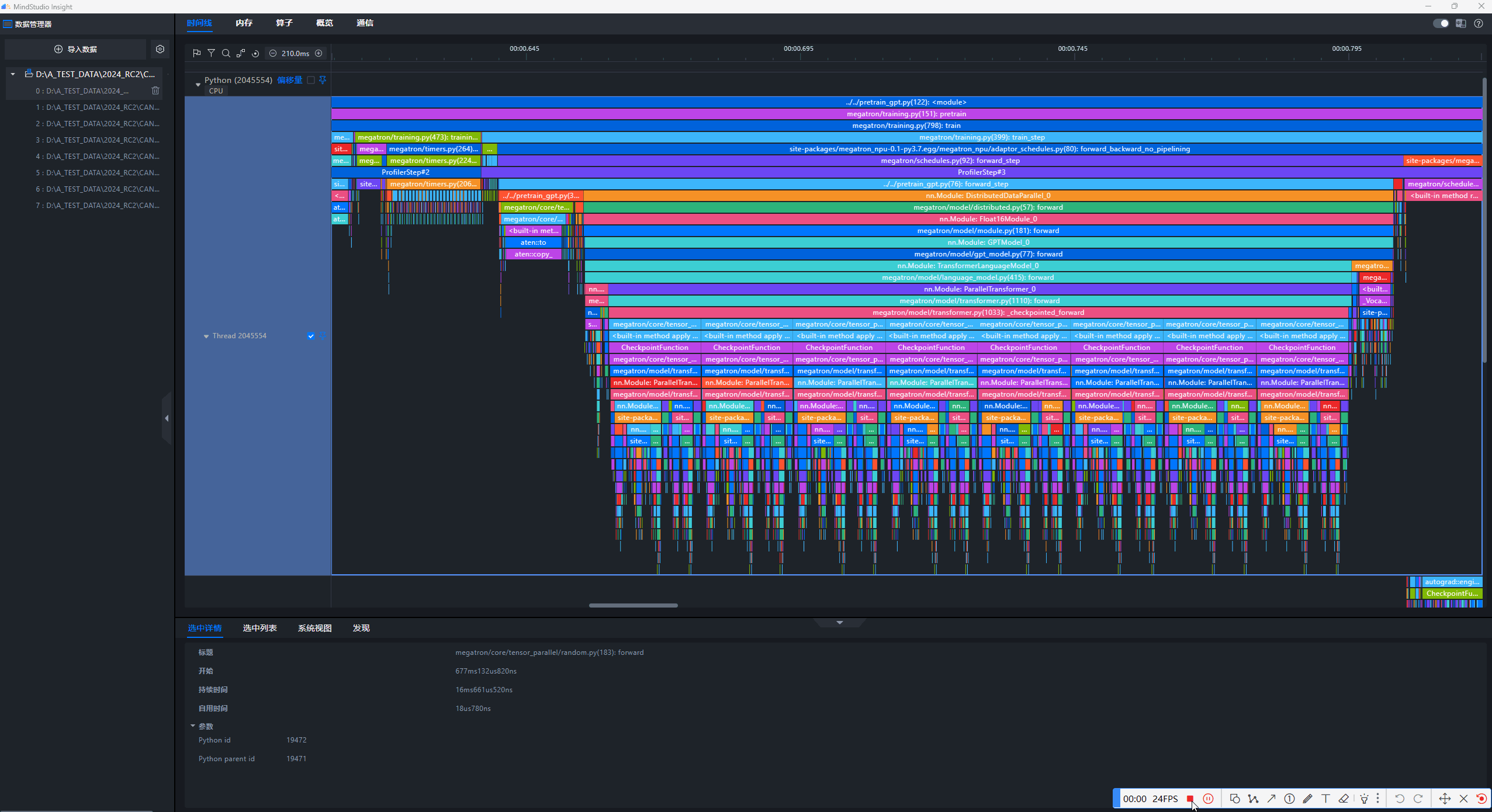The height and width of the screenshot is (812, 1492).
Task: Pin the Python (2045554) process row
Action: (323, 80)
